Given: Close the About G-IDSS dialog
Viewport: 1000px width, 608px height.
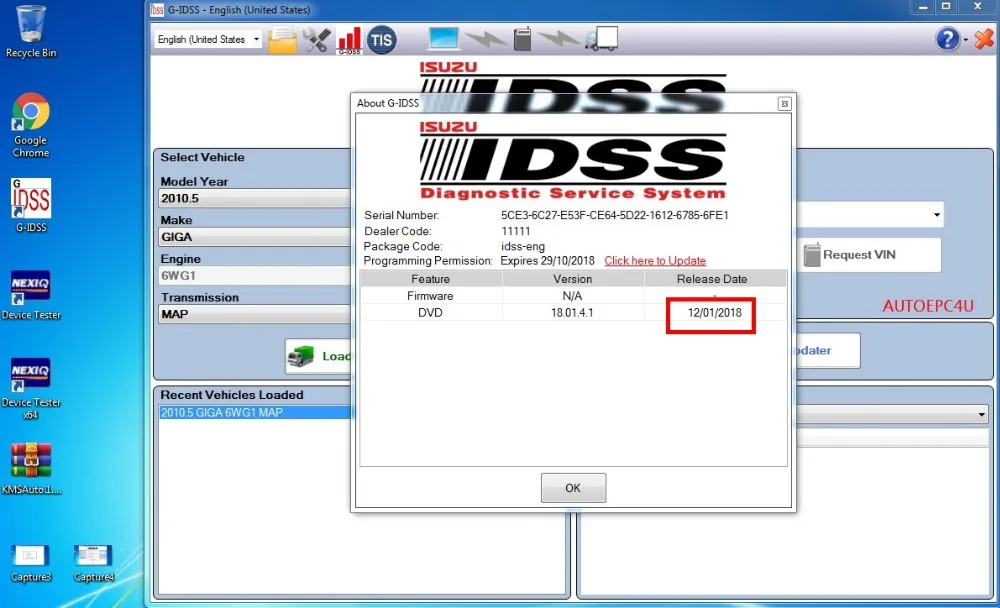Looking at the screenshot, I should point(784,103).
